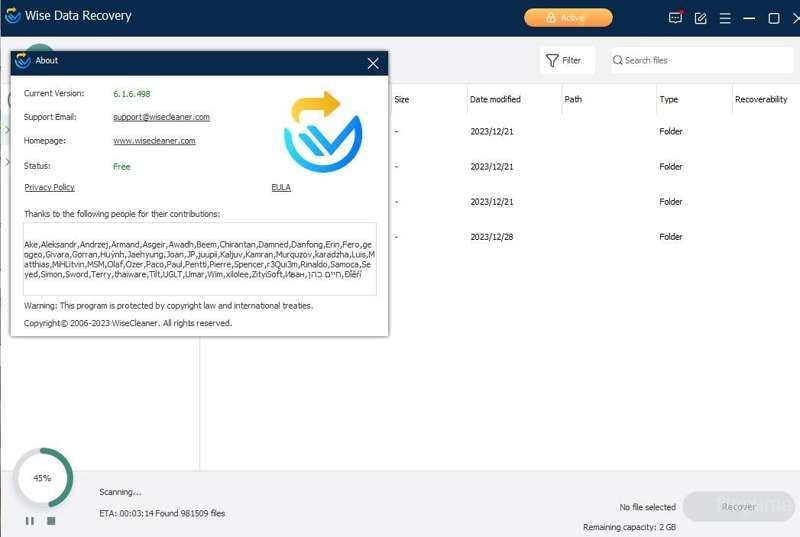Click the Wise Data Recovery app icon in title bar
Screen dimensions: 800x537
click(x=13, y=16)
